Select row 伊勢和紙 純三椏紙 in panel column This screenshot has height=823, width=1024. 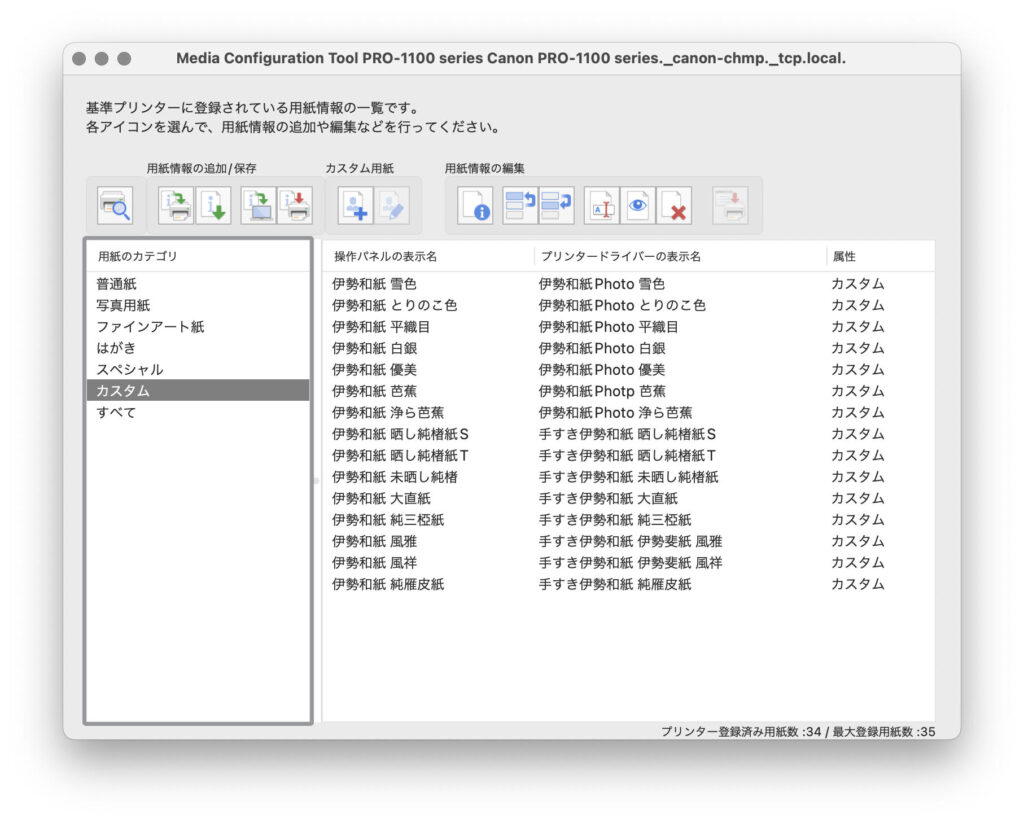tap(388, 520)
